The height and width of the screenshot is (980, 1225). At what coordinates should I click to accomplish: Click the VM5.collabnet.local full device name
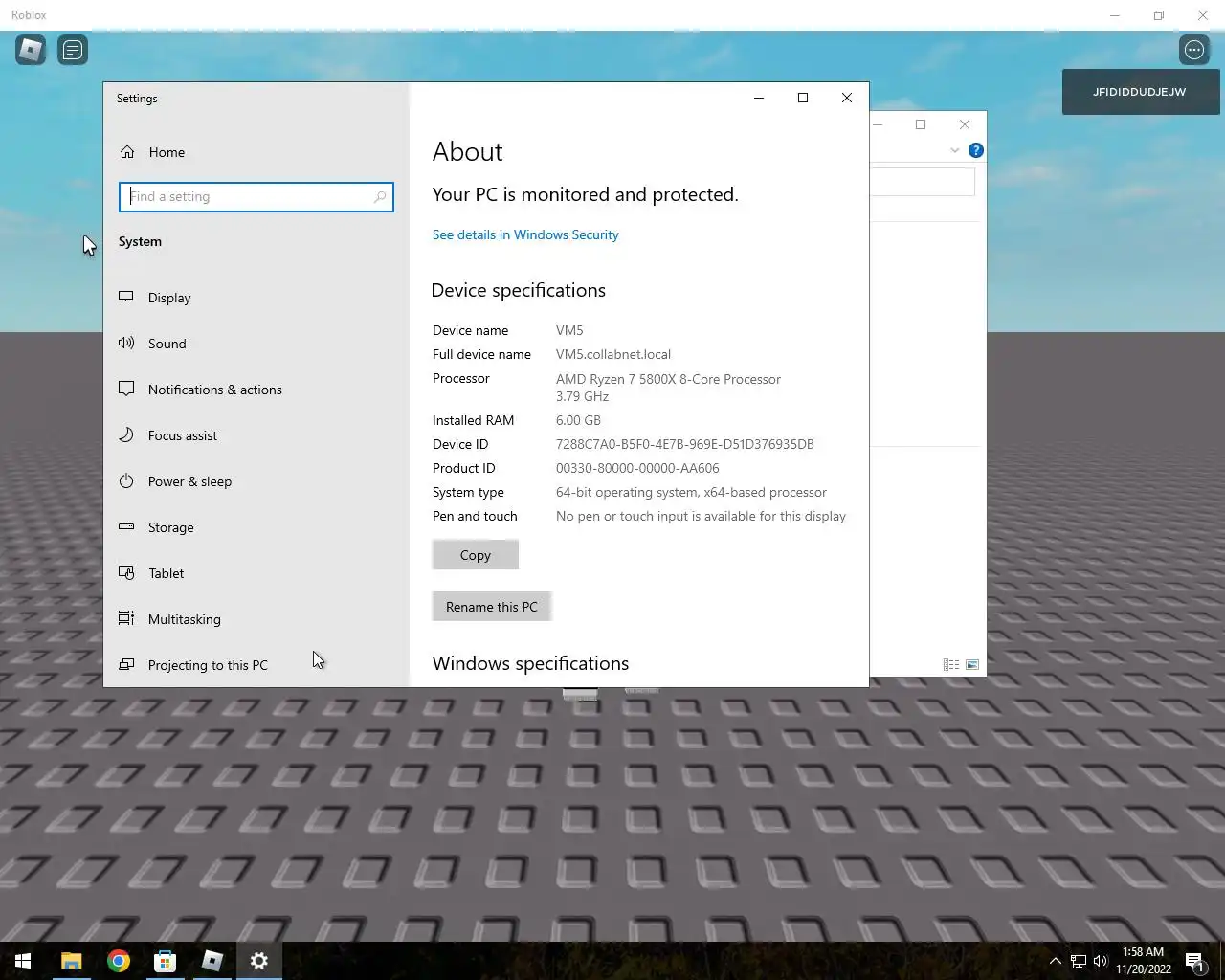613,354
